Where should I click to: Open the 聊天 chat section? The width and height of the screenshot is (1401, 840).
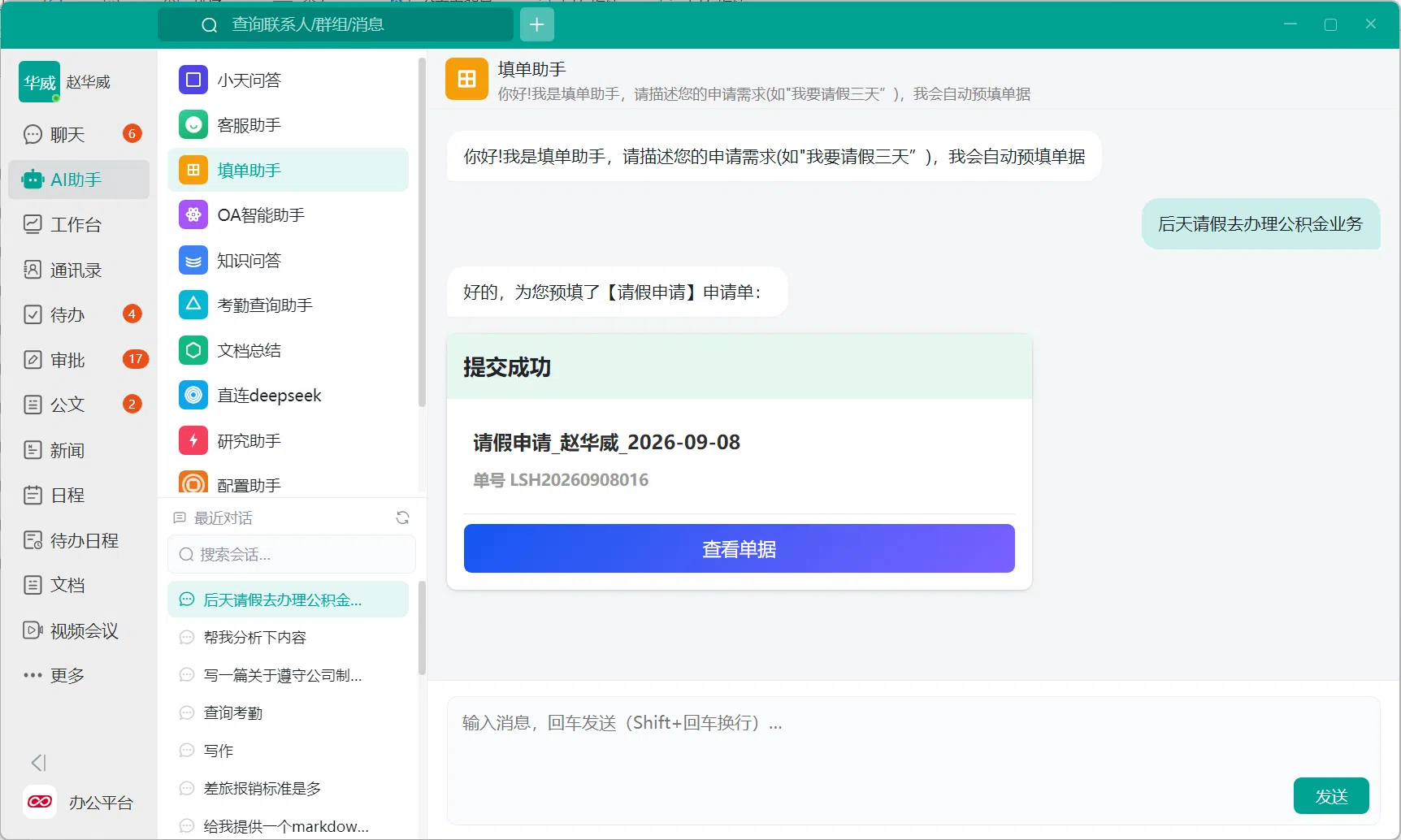click(x=79, y=134)
